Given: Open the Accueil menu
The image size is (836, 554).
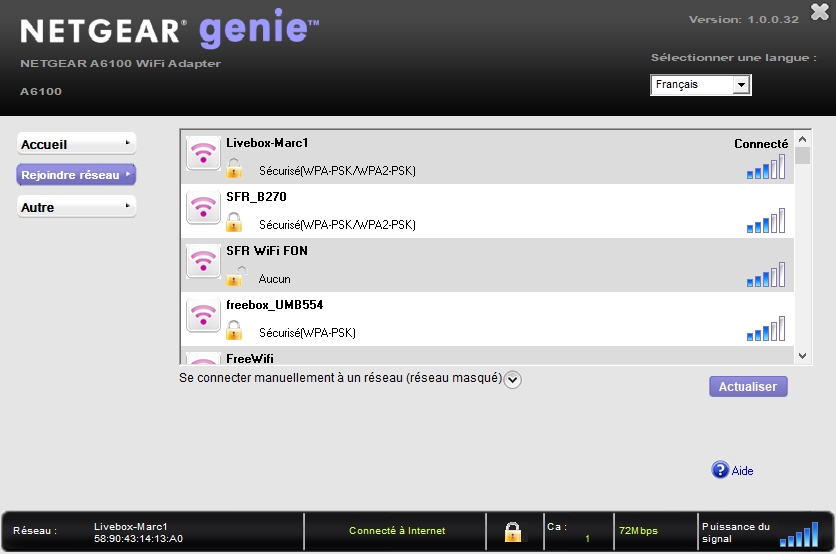Looking at the screenshot, I should tap(76, 144).
